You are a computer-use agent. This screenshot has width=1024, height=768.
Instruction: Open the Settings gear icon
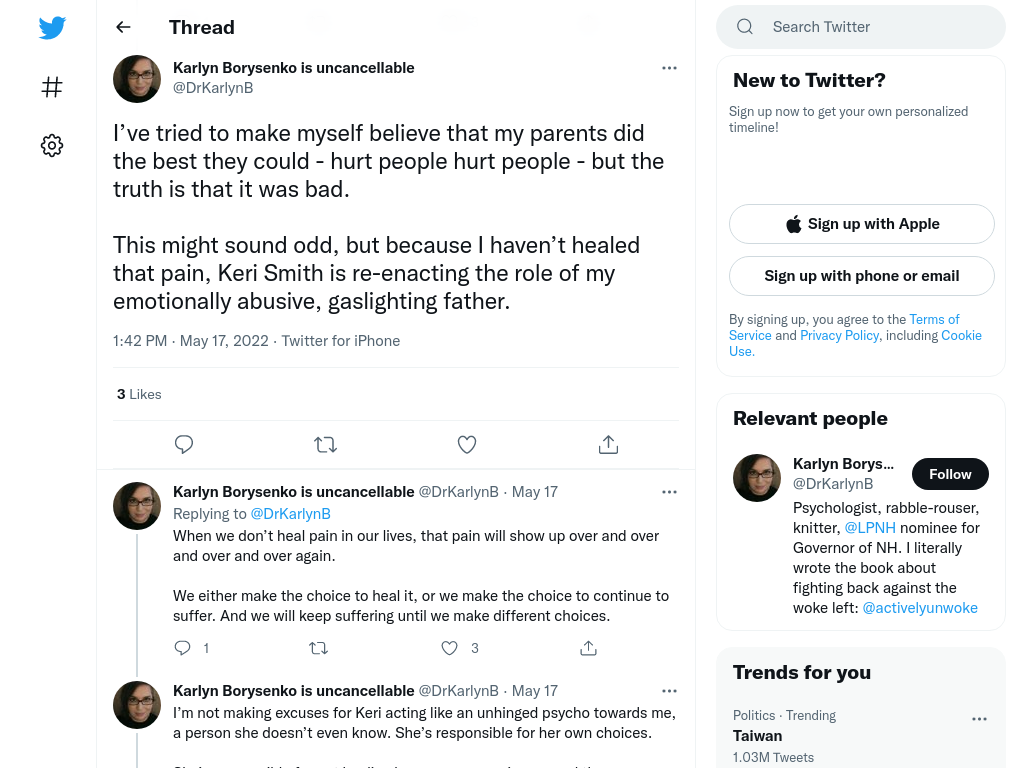52,145
